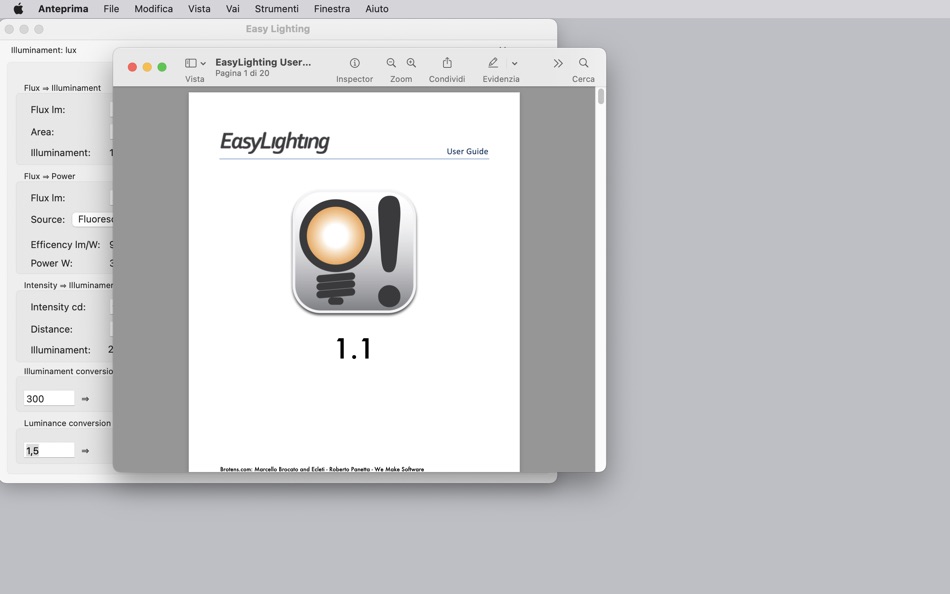Click the User Guide text in PDF
Viewport: 950px width, 594px height.
pyautogui.click(x=467, y=152)
